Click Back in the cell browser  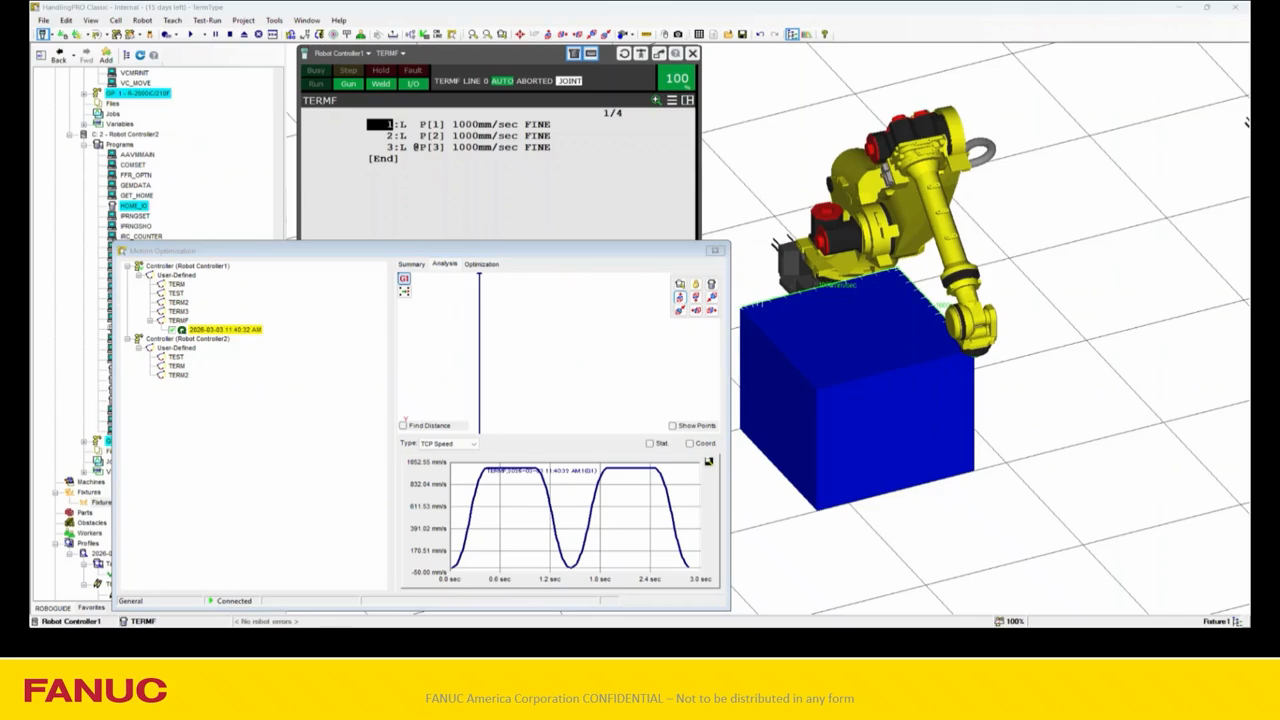[x=59, y=55]
